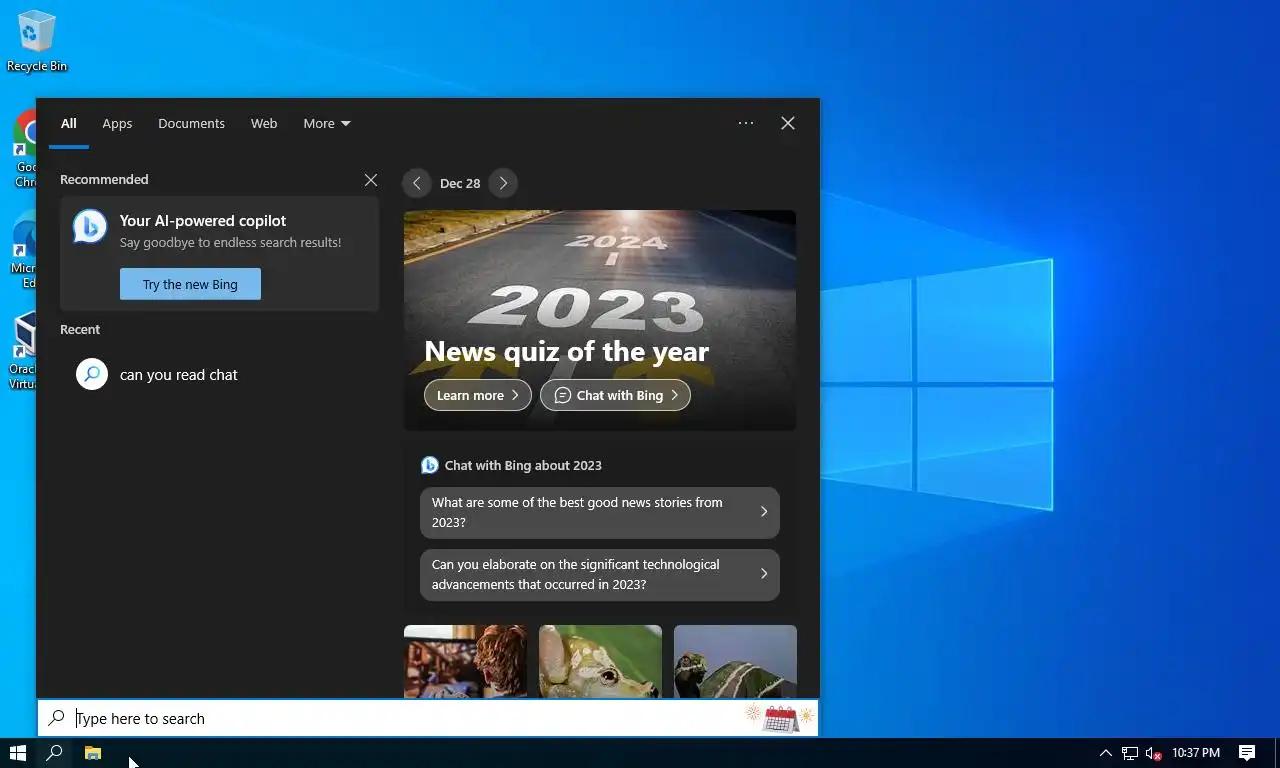Switch to the Documents search tab
Viewport: 1280px width, 768px height.
[191, 124]
